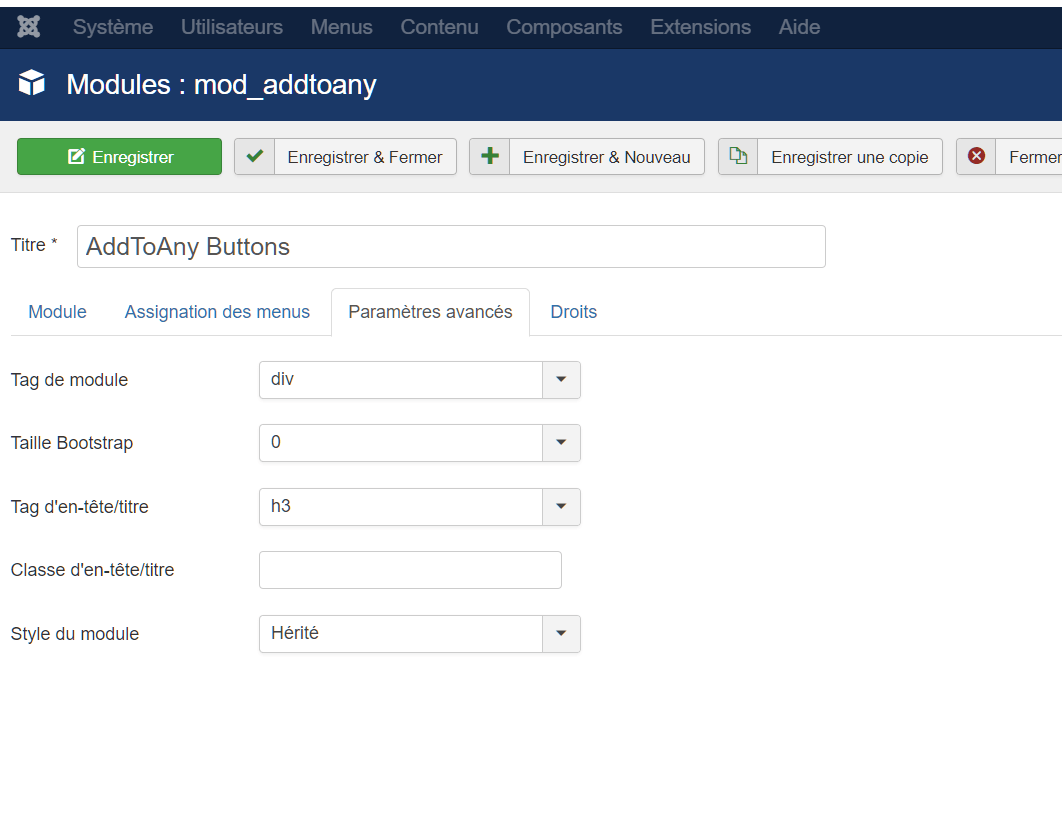Click the green checkmark save-and-close icon
Viewport: 1062px width, 830px height.
[255, 157]
